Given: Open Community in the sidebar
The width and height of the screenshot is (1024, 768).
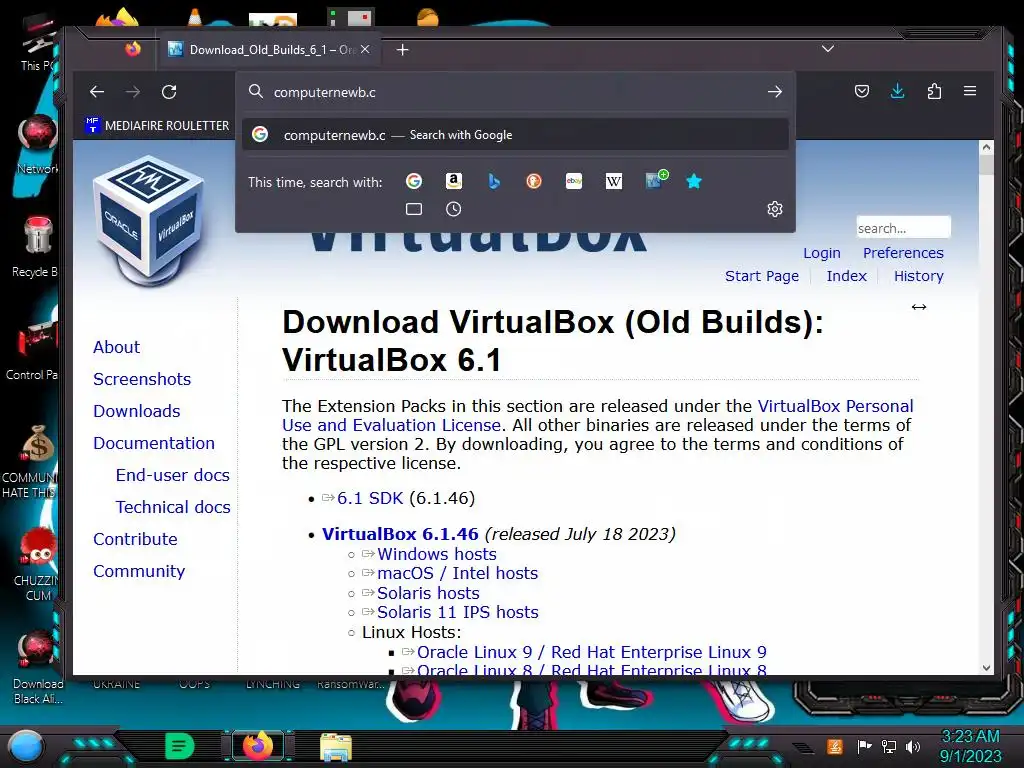Looking at the screenshot, I should pyautogui.click(x=139, y=571).
